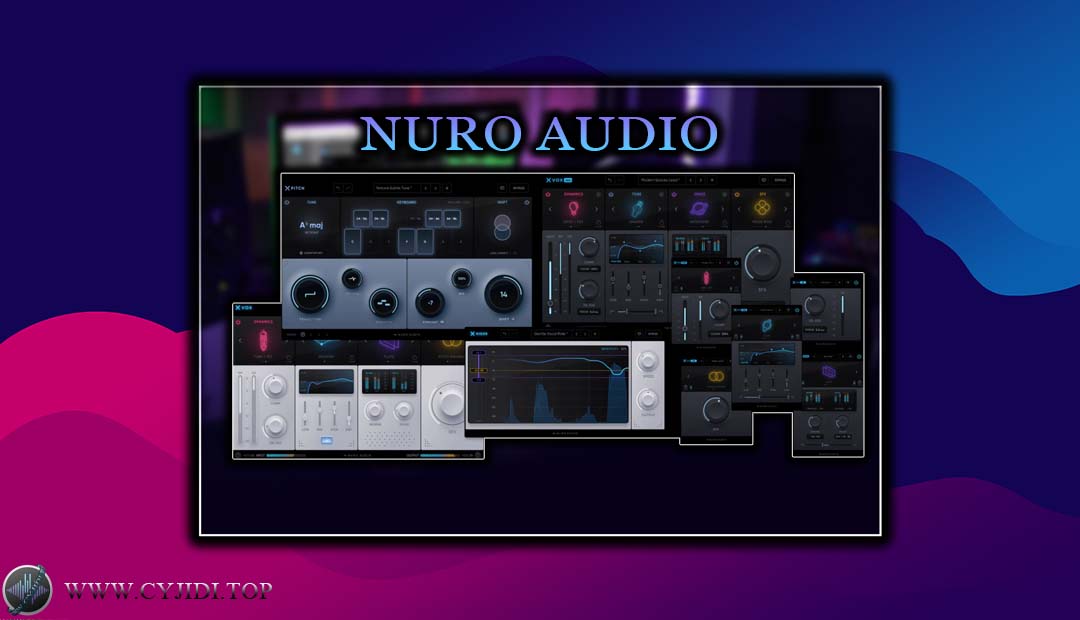The width and height of the screenshot is (1080, 620).
Task: Click the note transition knob with step icon
Action: pyautogui.click(x=383, y=302)
